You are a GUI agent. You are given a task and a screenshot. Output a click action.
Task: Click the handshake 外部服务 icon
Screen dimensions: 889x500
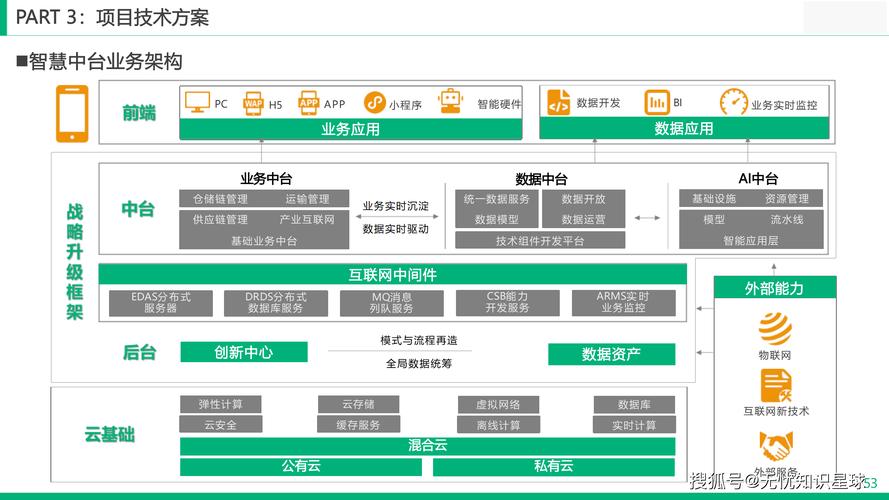pyautogui.click(x=776, y=446)
